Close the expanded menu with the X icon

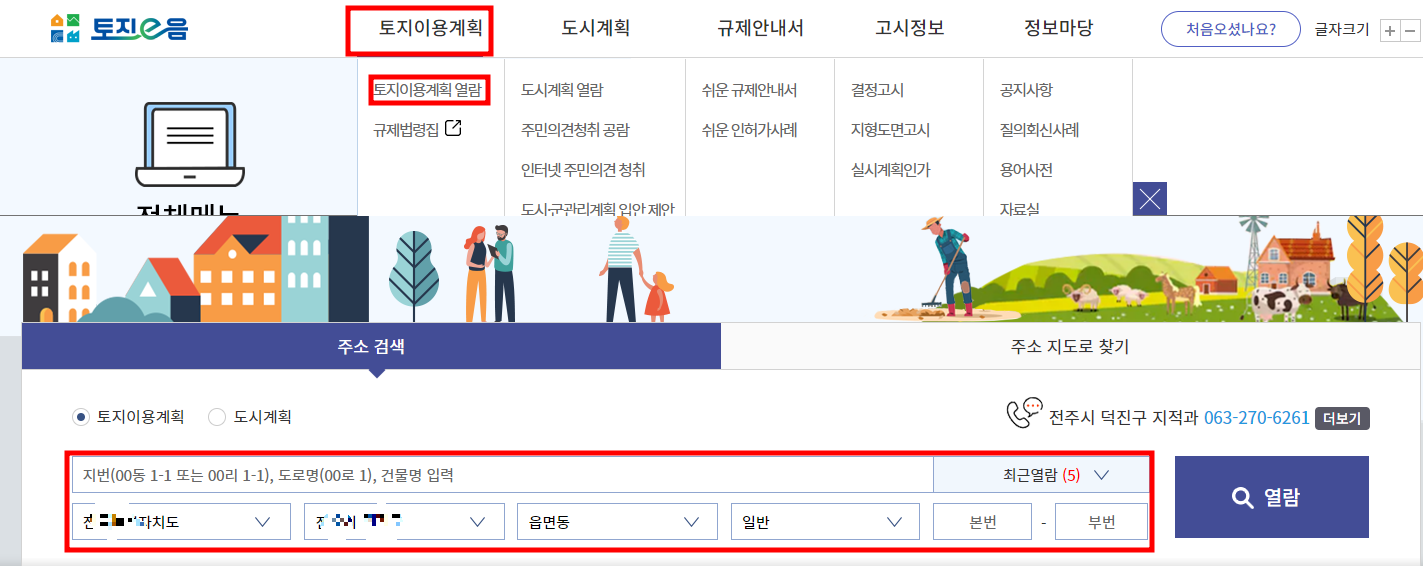1150,199
